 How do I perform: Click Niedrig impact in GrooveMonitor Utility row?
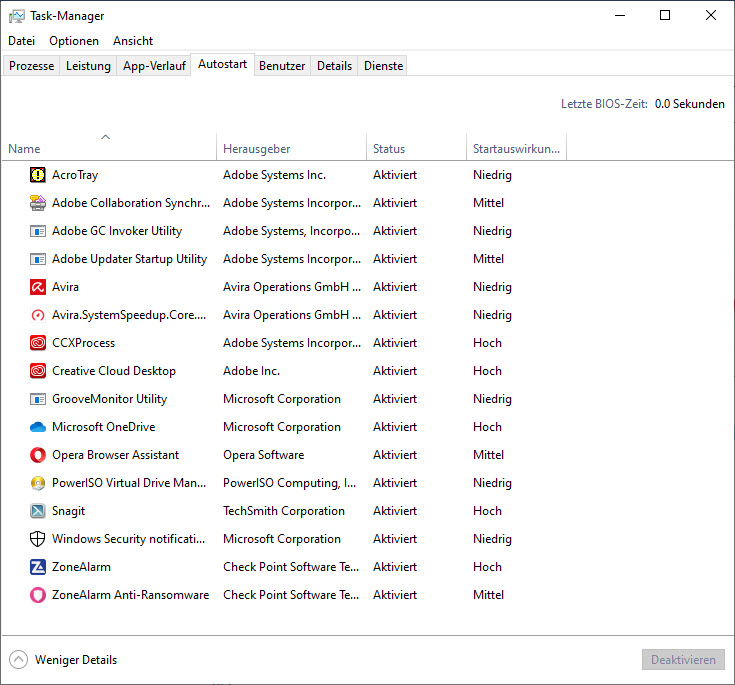pos(492,399)
